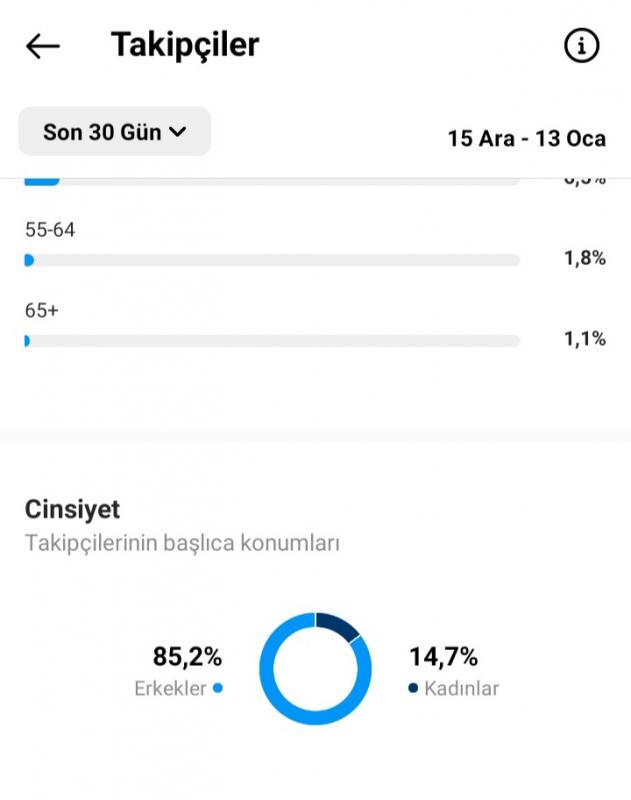This screenshot has height=800, width=631.
Task: Open the info circle icon
Action: click(x=582, y=46)
